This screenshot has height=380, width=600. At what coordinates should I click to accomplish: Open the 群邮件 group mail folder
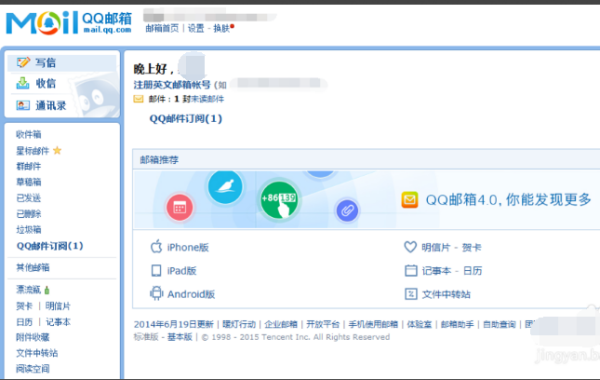pos(29,166)
